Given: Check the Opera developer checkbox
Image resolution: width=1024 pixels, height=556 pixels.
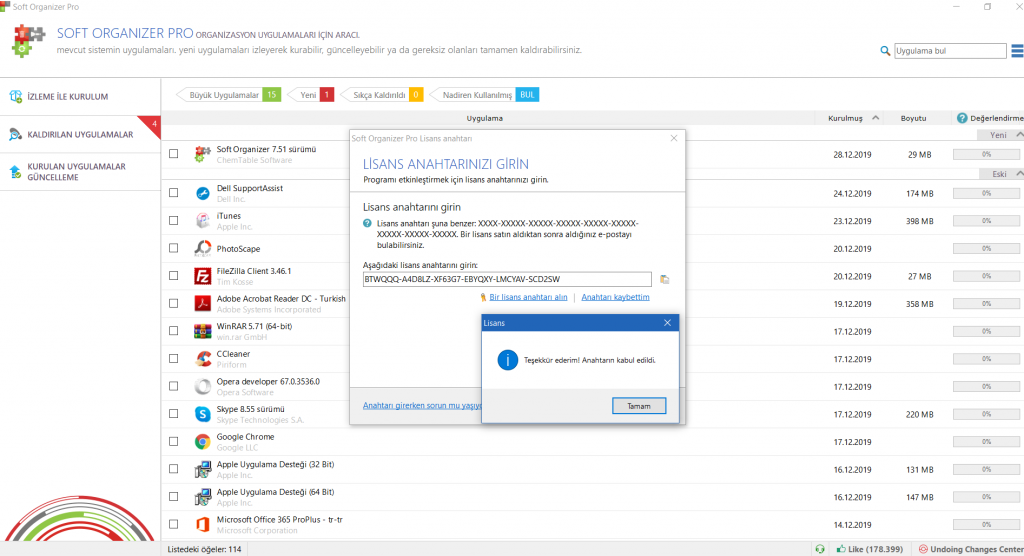Looking at the screenshot, I should [x=173, y=385].
